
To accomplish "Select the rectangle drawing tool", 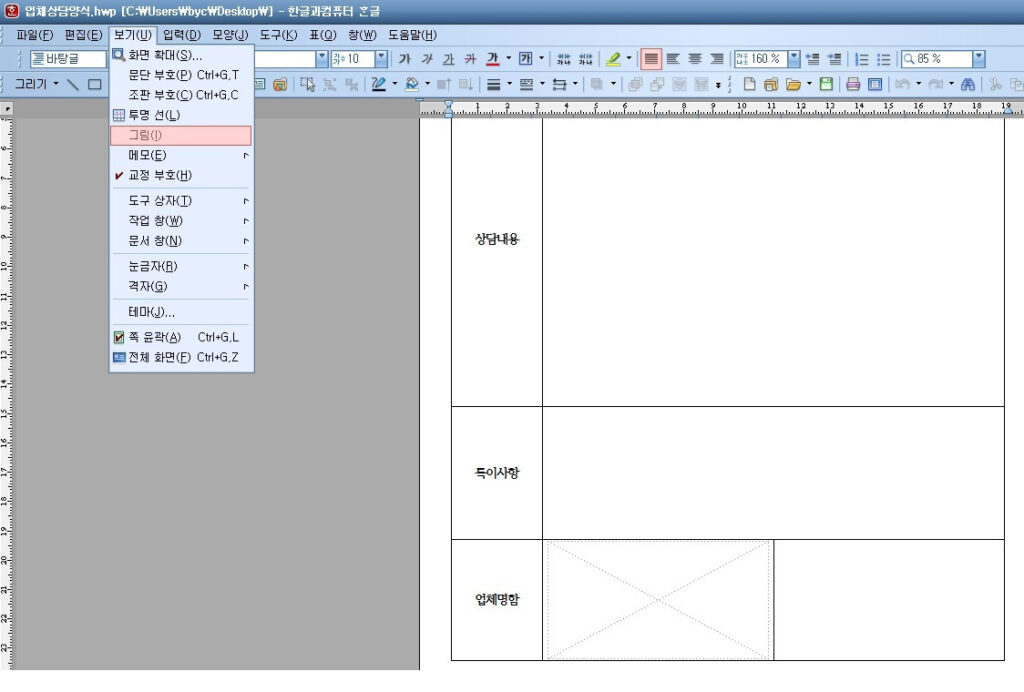I will coord(95,84).
